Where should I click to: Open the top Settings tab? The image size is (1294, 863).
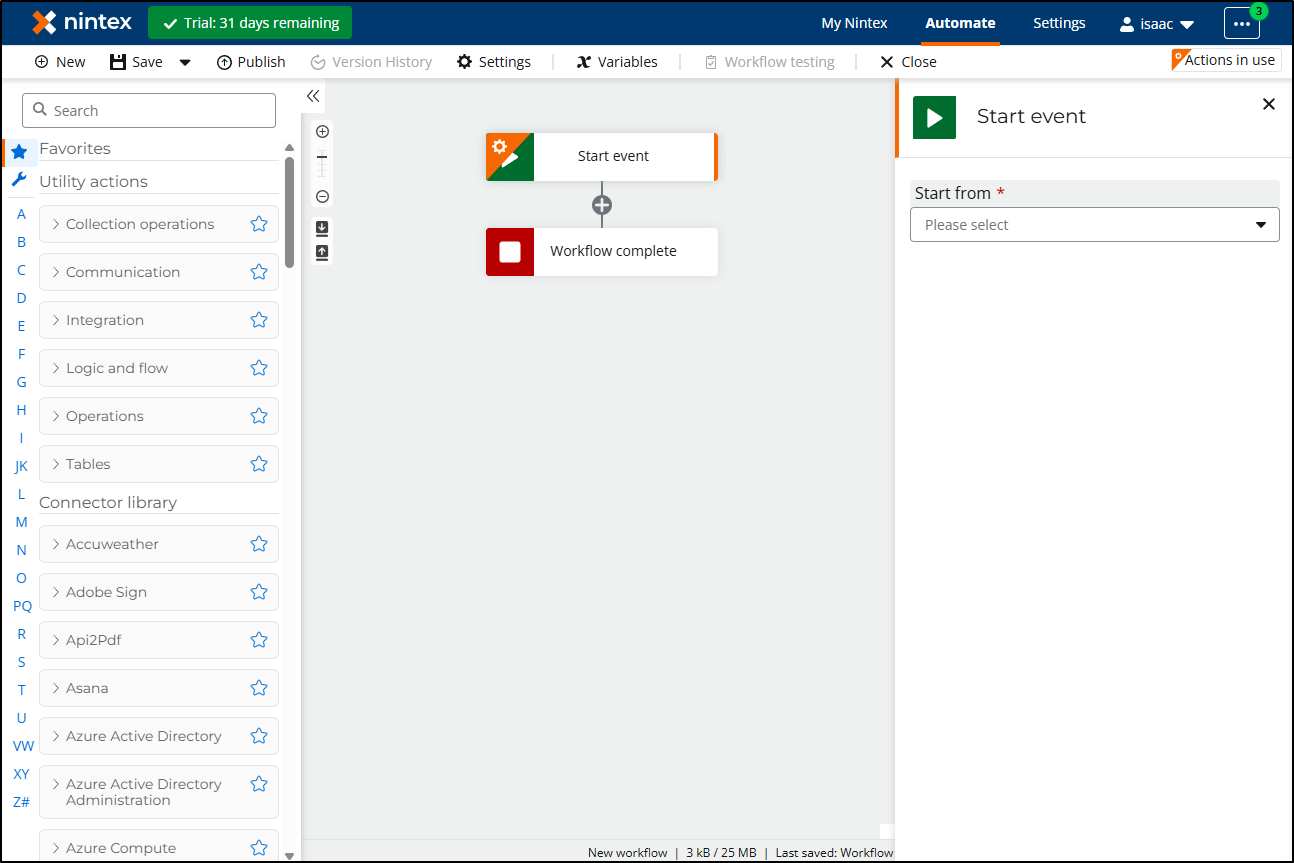point(1059,23)
